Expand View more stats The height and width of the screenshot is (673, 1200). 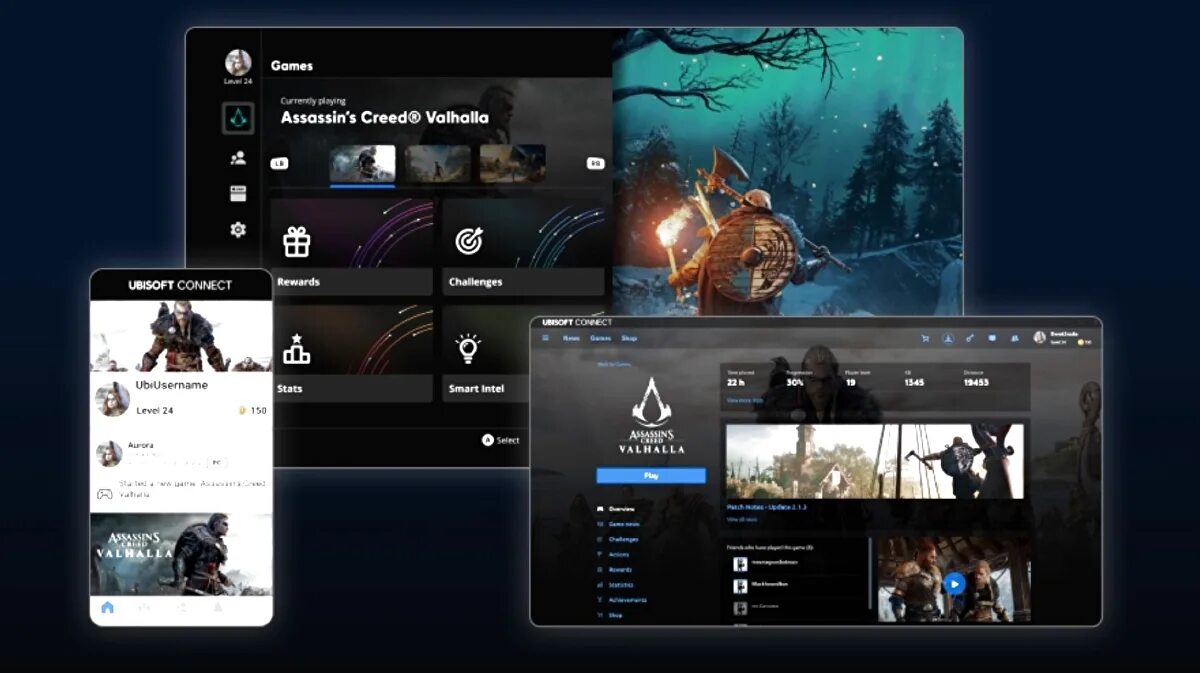[x=743, y=399]
